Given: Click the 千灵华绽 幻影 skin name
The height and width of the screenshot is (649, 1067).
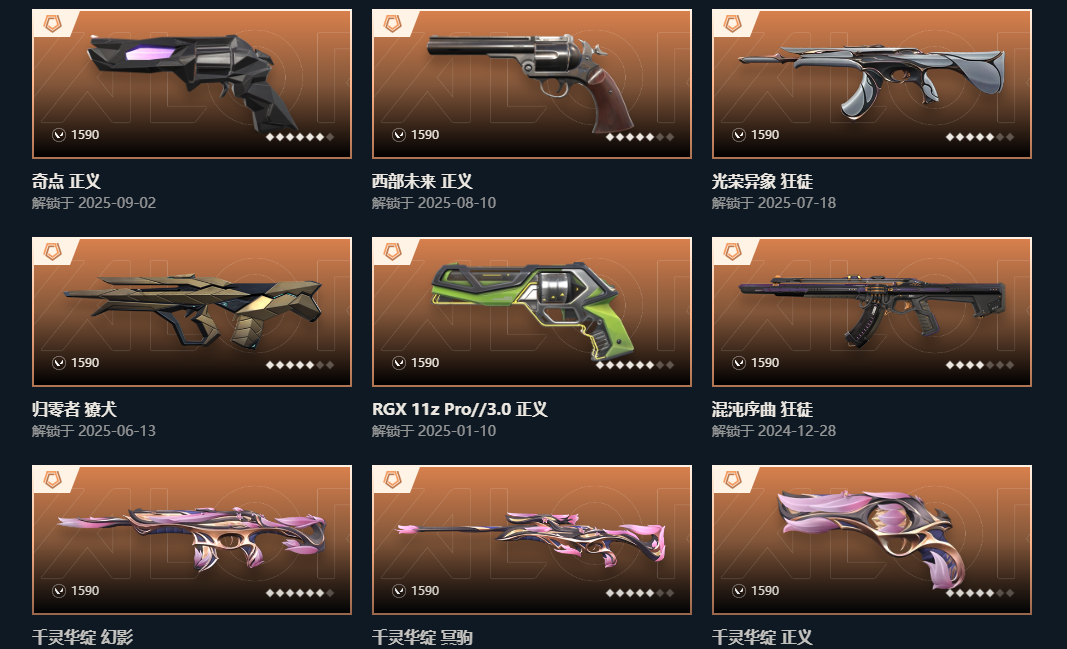Looking at the screenshot, I should pyautogui.click(x=82, y=637).
